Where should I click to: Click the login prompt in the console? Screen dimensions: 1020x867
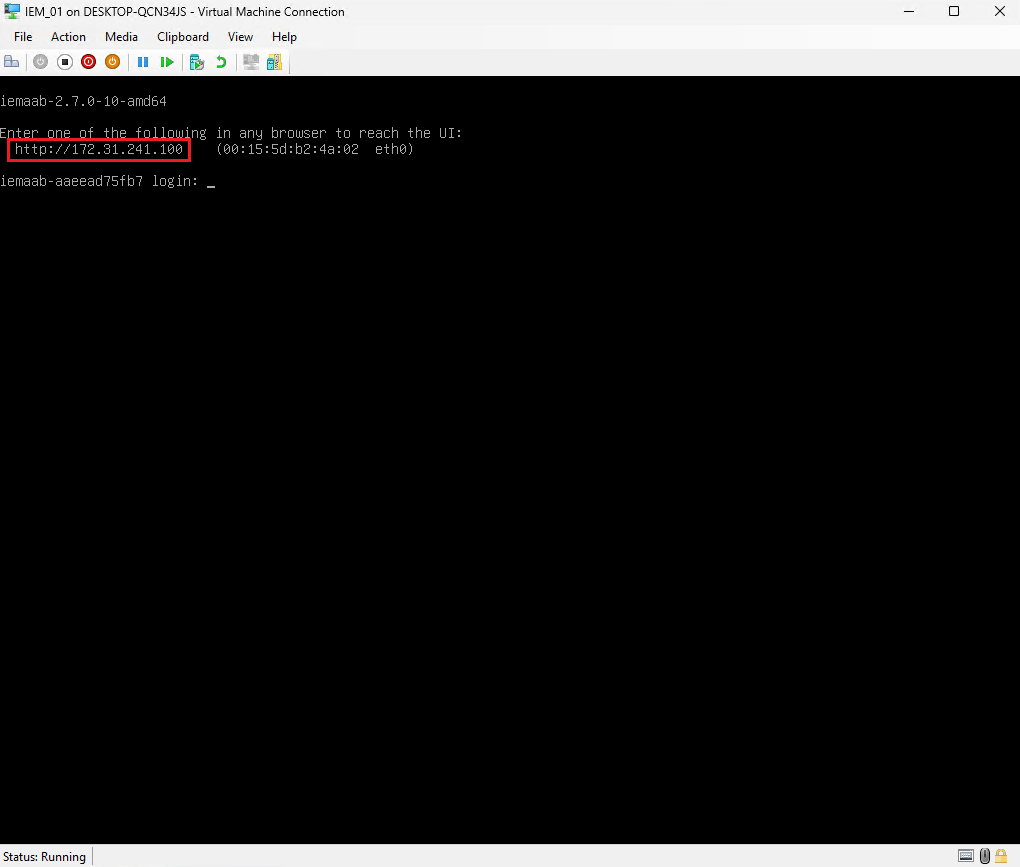(105, 181)
